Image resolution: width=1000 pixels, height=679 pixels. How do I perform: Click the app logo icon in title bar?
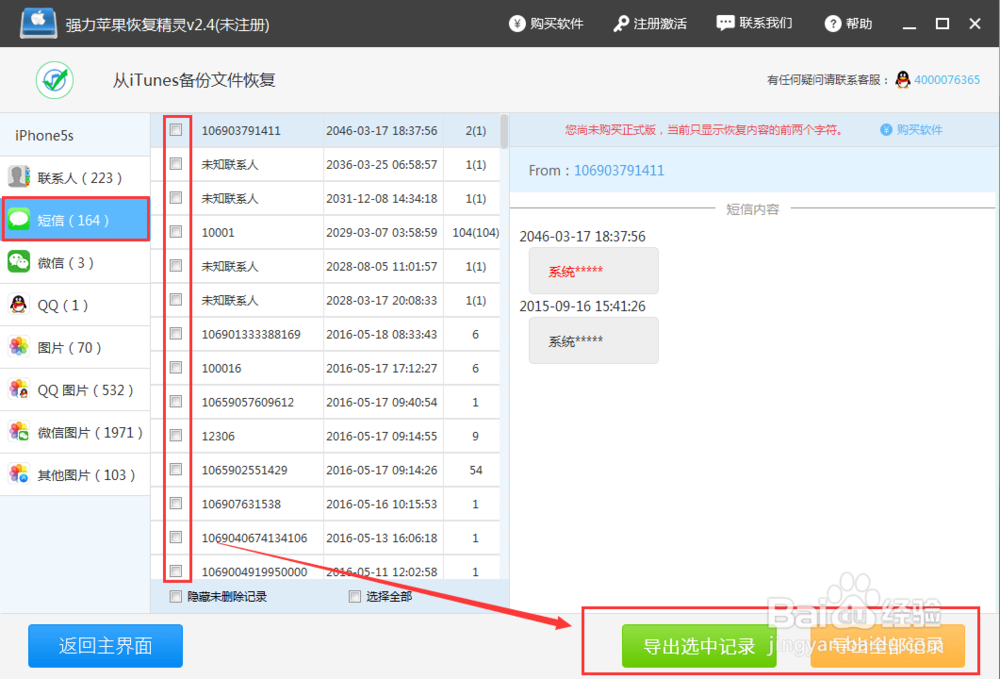click(38, 22)
